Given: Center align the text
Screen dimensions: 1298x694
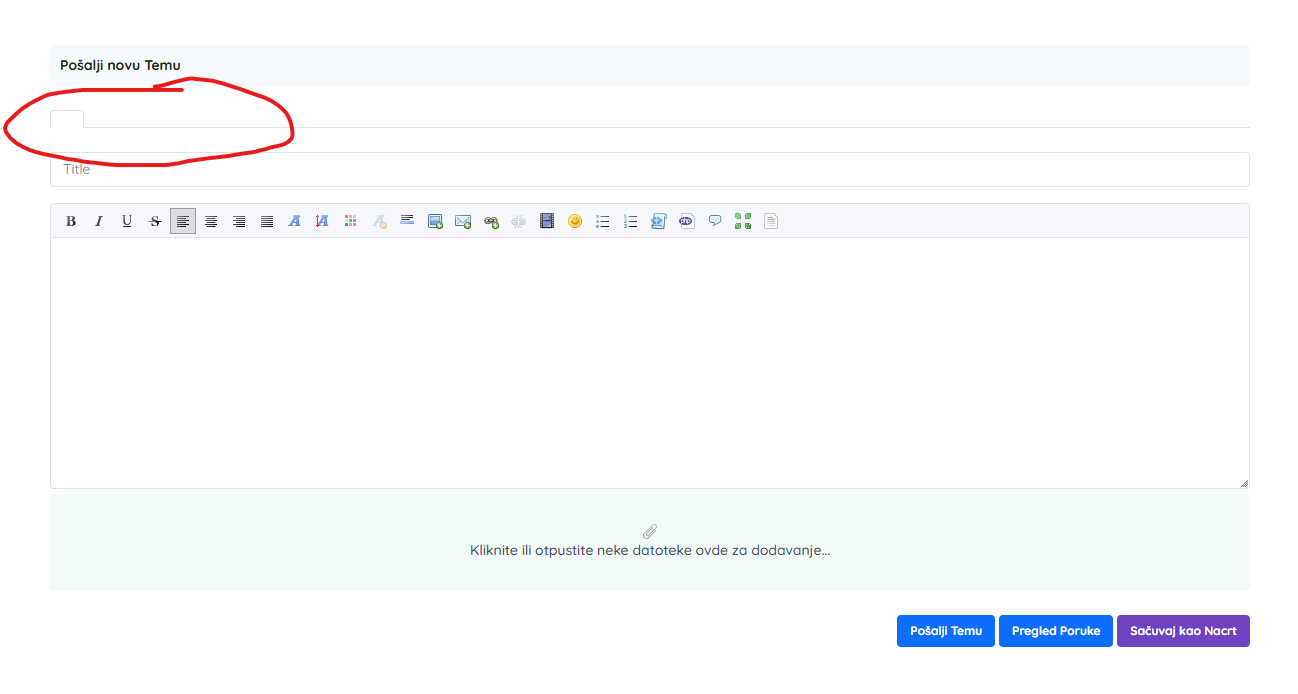Looking at the screenshot, I should [211, 221].
